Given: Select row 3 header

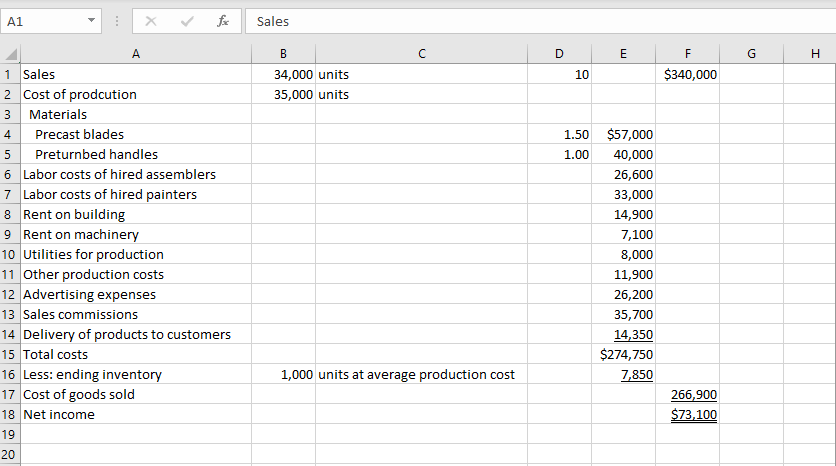Looking at the screenshot, I should (10, 114).
